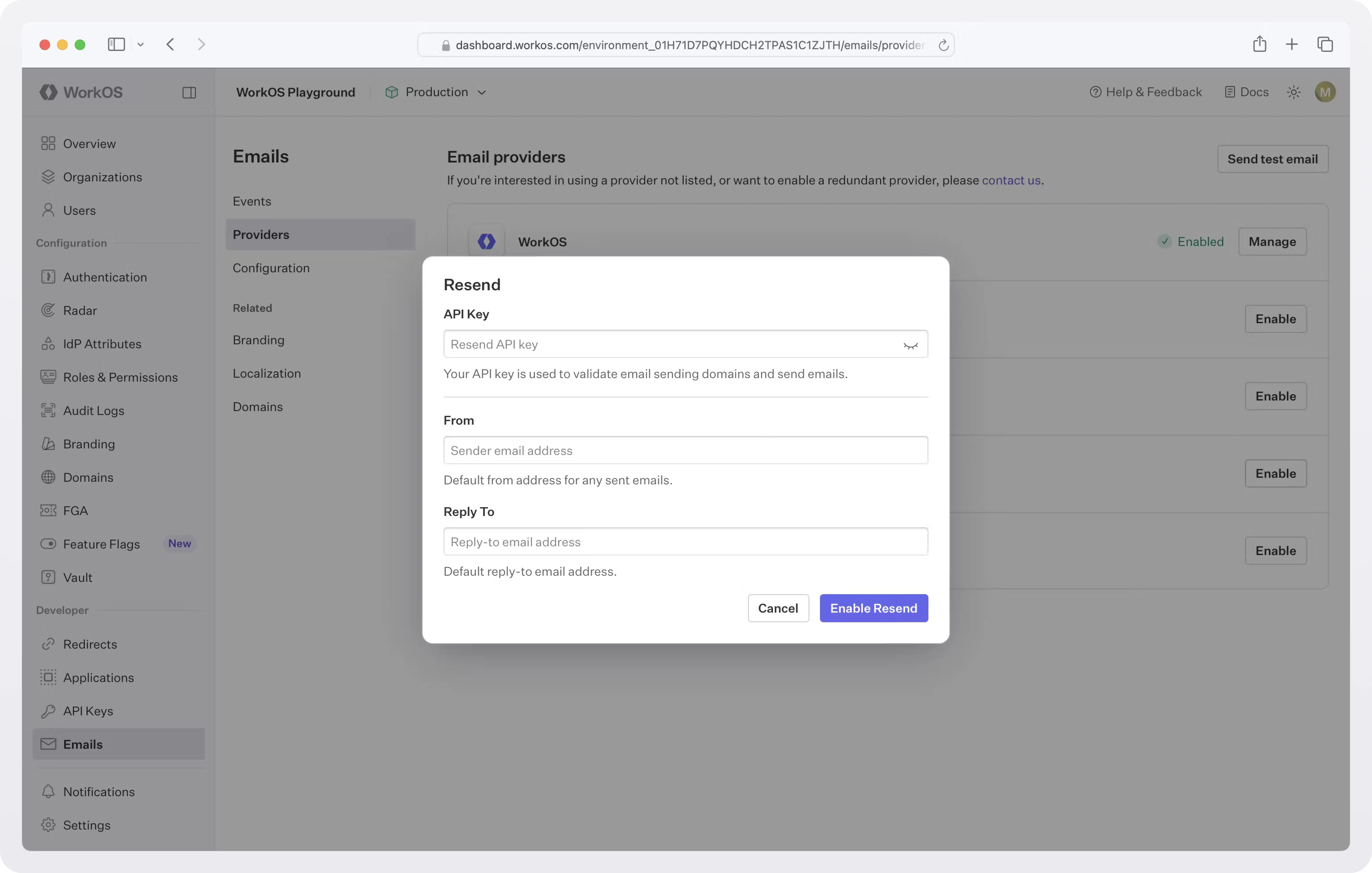The width and height of the screenshot is (1372, 873).
Task: Open the Localization related page
Action: point(267,373)
